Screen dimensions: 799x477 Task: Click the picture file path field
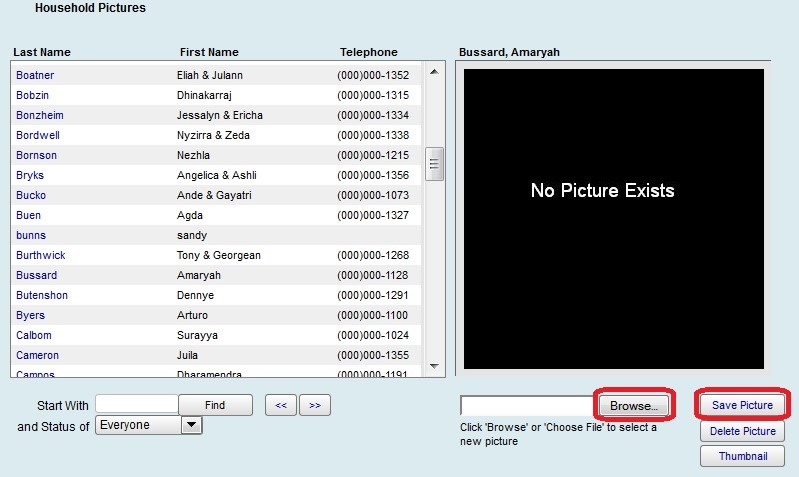pyautogui.click(x=527, y=406)
